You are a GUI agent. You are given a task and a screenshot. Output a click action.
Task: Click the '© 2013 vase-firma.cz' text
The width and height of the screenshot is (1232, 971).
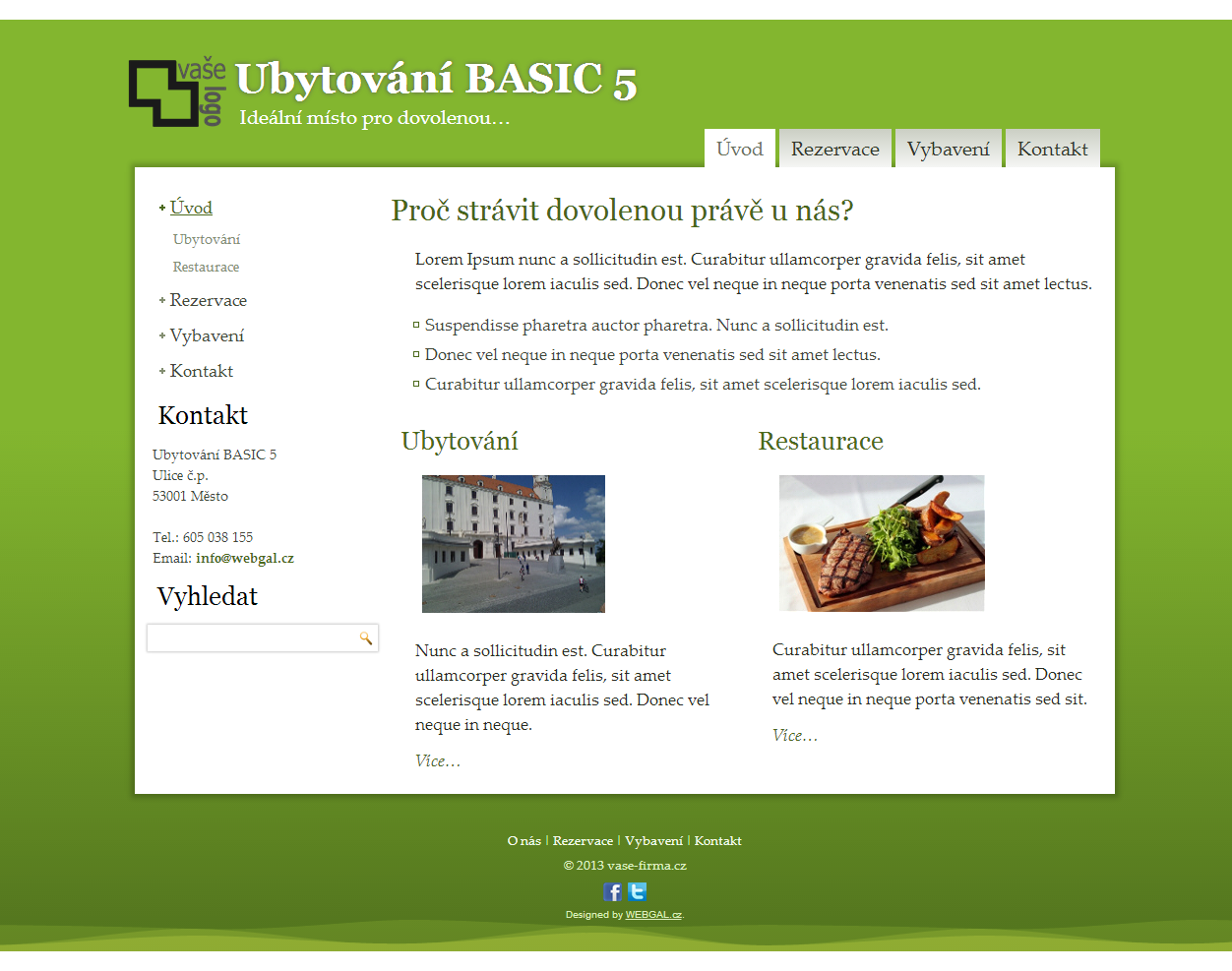click(x=625, y=866)
